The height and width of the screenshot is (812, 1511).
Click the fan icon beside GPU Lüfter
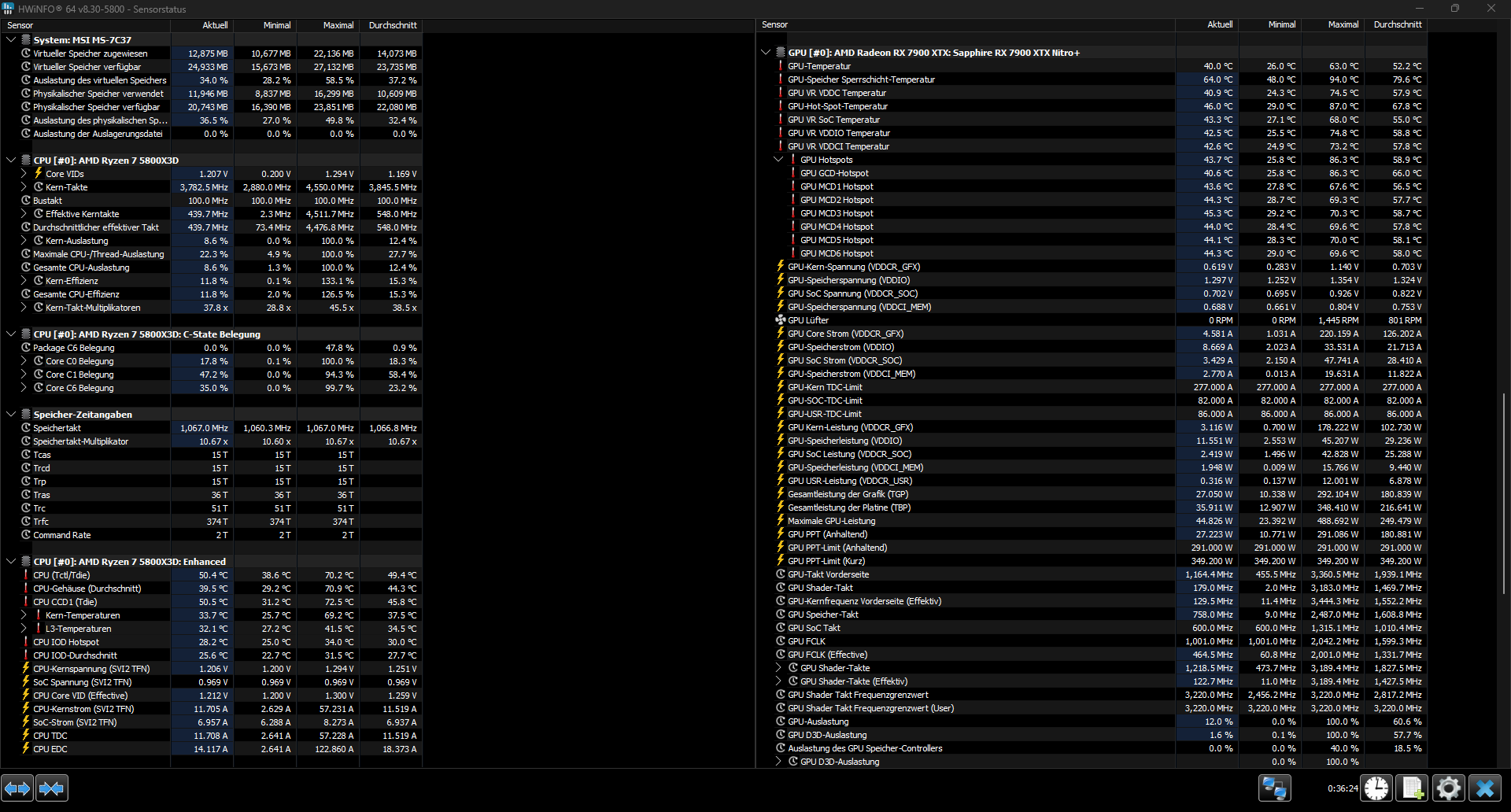tap(780, 320)
